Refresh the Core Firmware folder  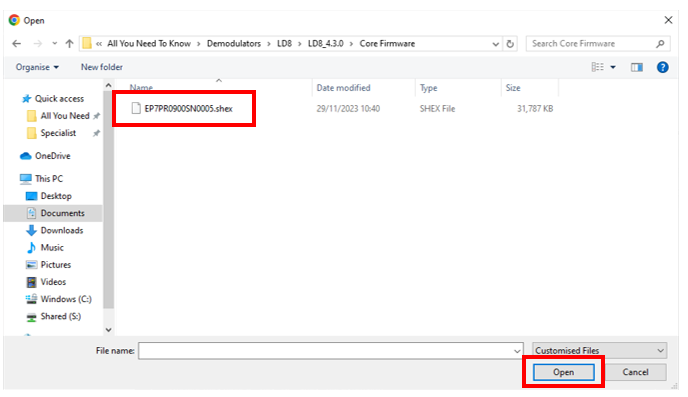[510, 44]
